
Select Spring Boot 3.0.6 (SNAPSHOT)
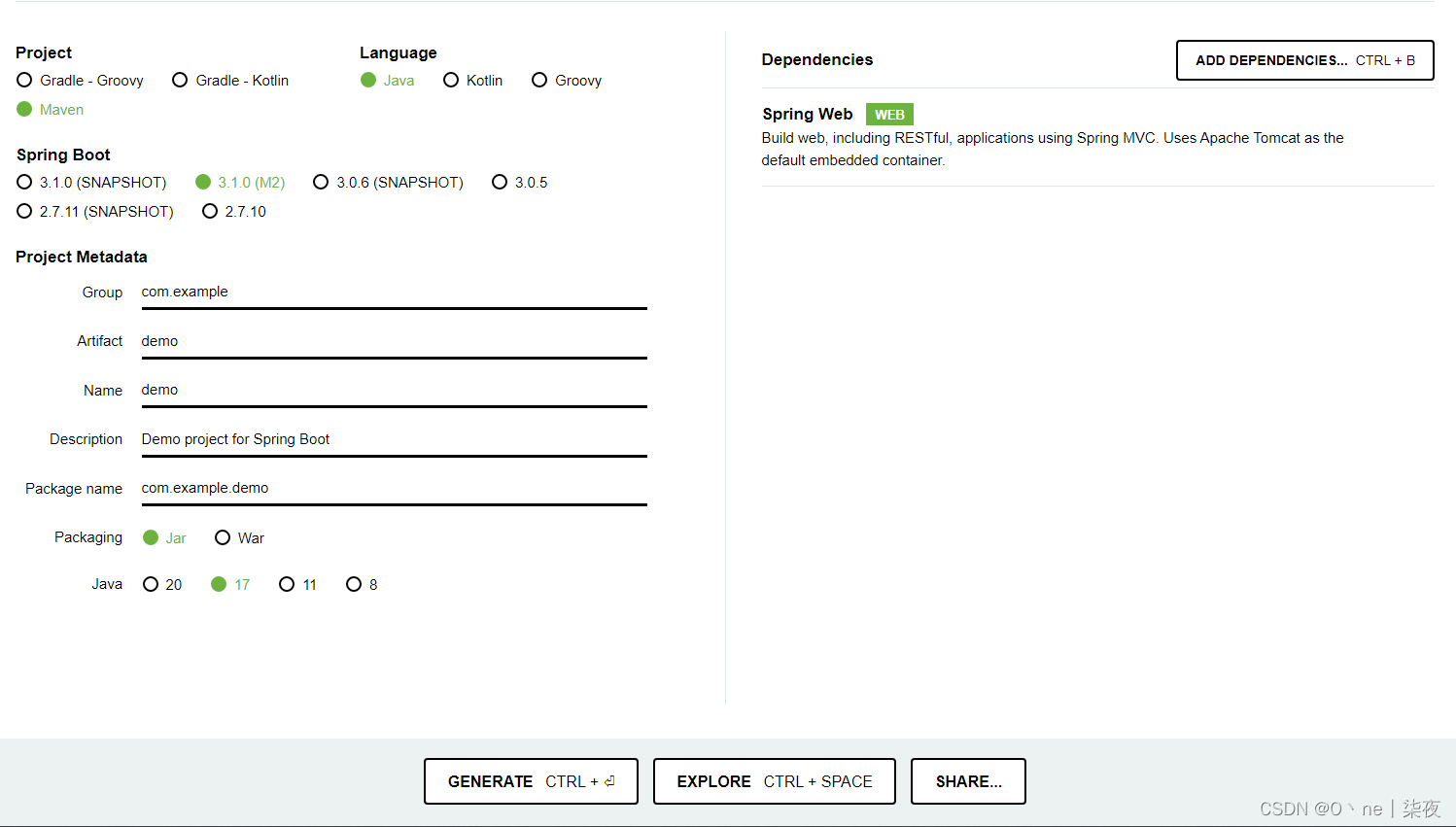[x=388, y=183]
